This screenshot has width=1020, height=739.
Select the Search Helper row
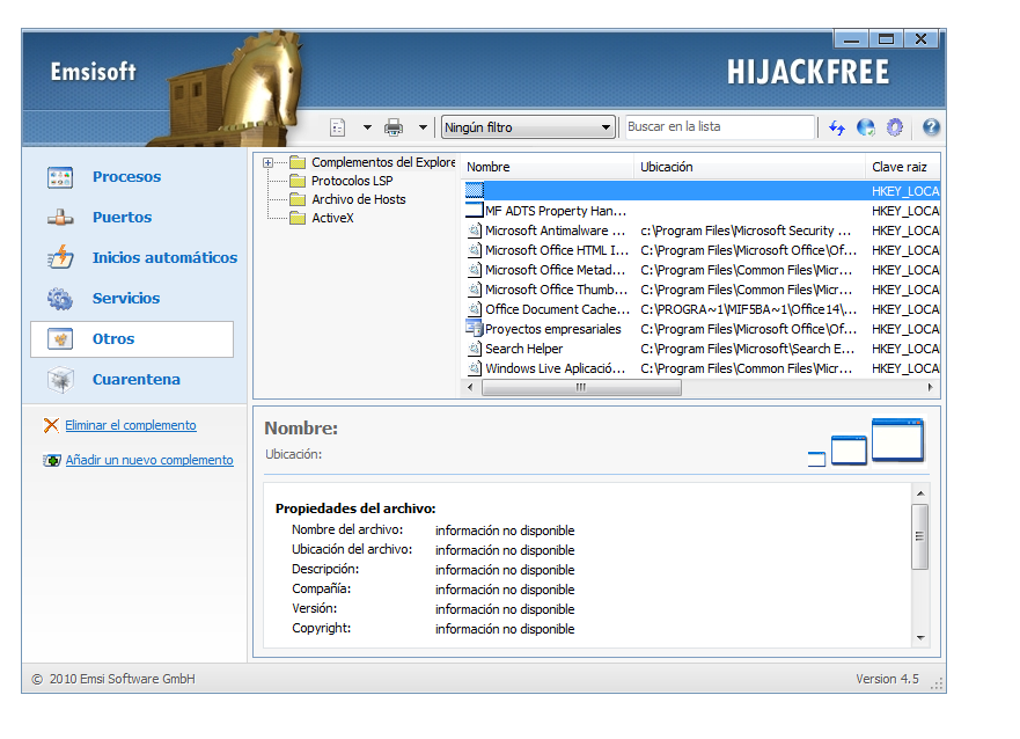click(x=702, y=349)
